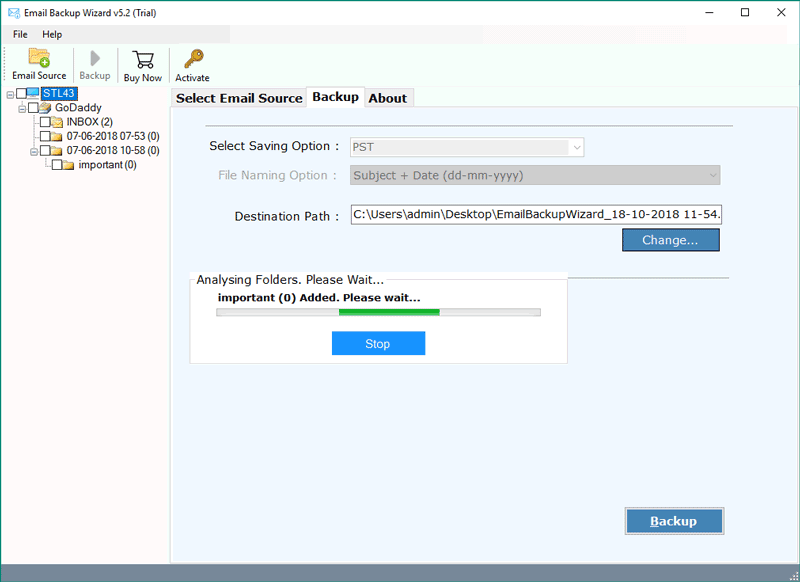The image size is (800, 582).
Task: Select the important (0) tree label
Action: pos(107,165)
